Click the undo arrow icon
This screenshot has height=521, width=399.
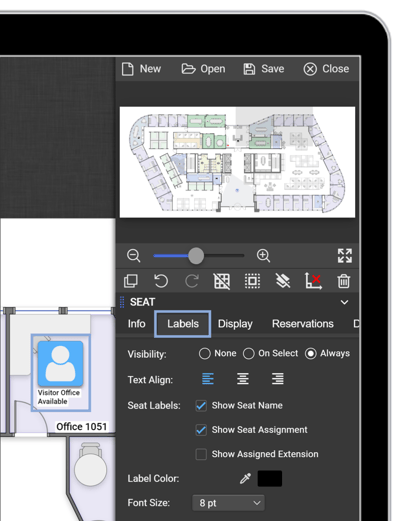161,281
